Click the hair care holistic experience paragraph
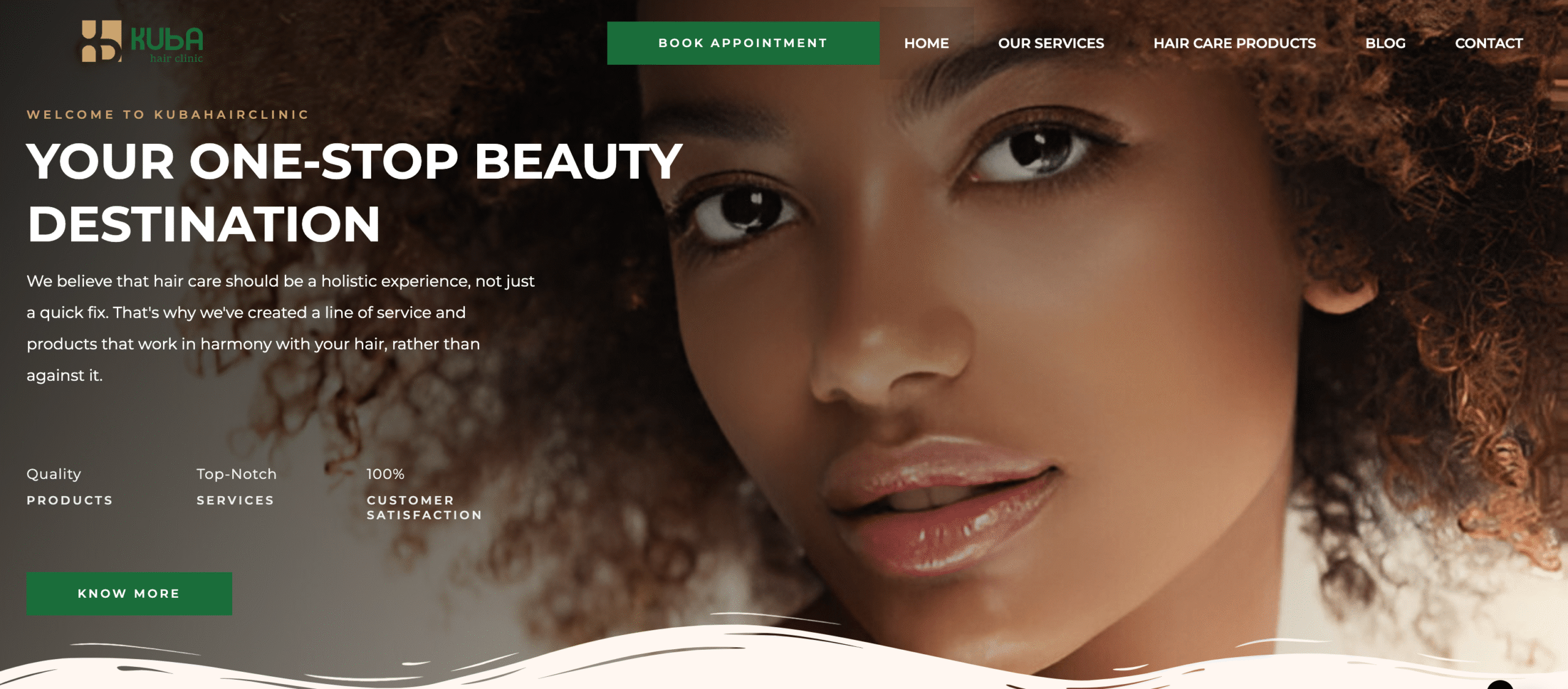1568x689 pixels. tap(281, 328)
